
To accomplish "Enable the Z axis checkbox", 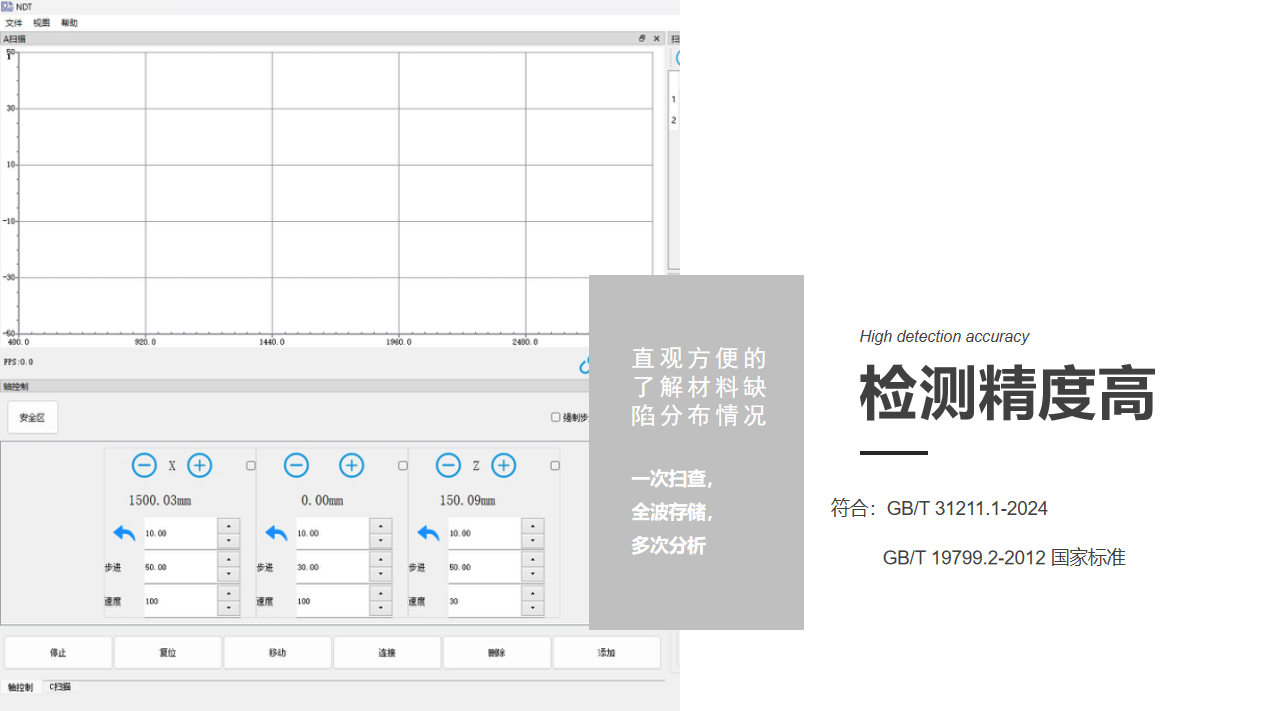I will [x=555, y=466].
